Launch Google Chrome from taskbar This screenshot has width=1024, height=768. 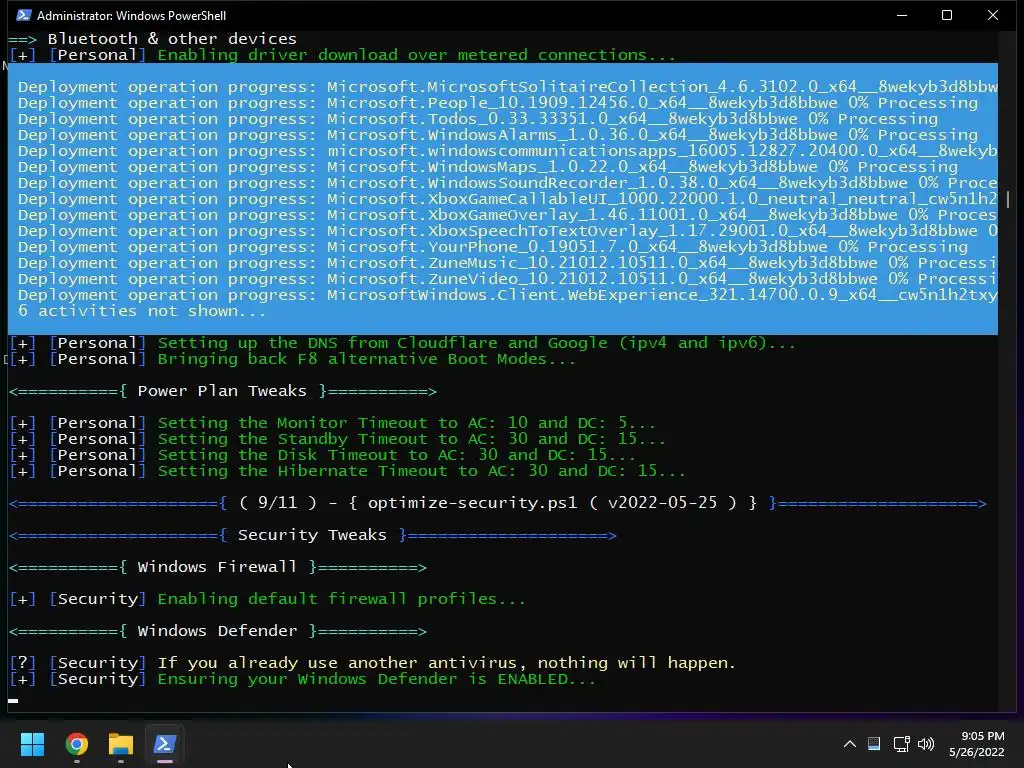[x=77, y=744]
